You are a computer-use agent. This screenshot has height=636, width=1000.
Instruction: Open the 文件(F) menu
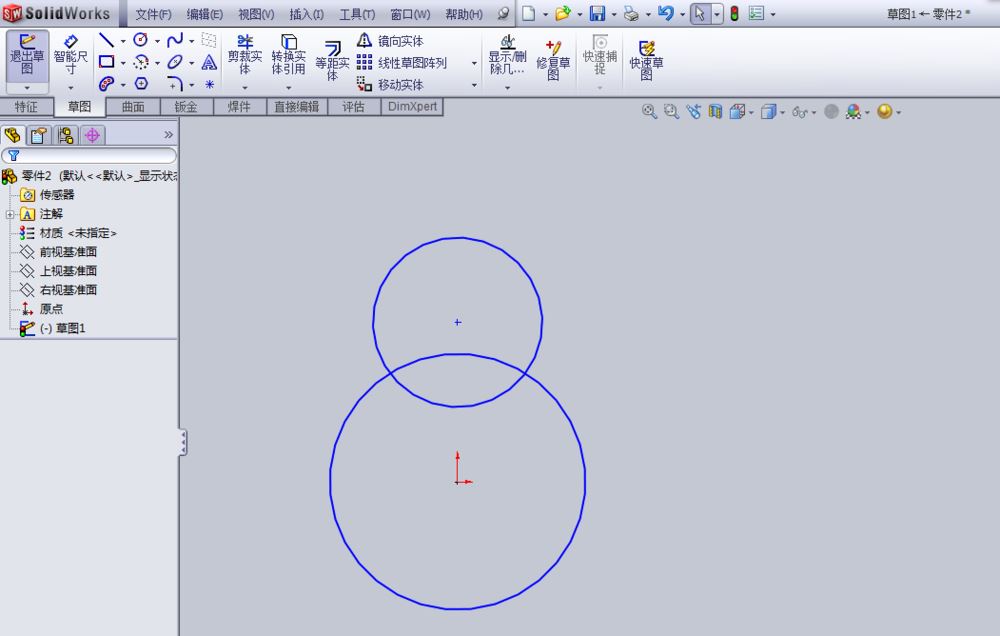click(x=153, y=14)
